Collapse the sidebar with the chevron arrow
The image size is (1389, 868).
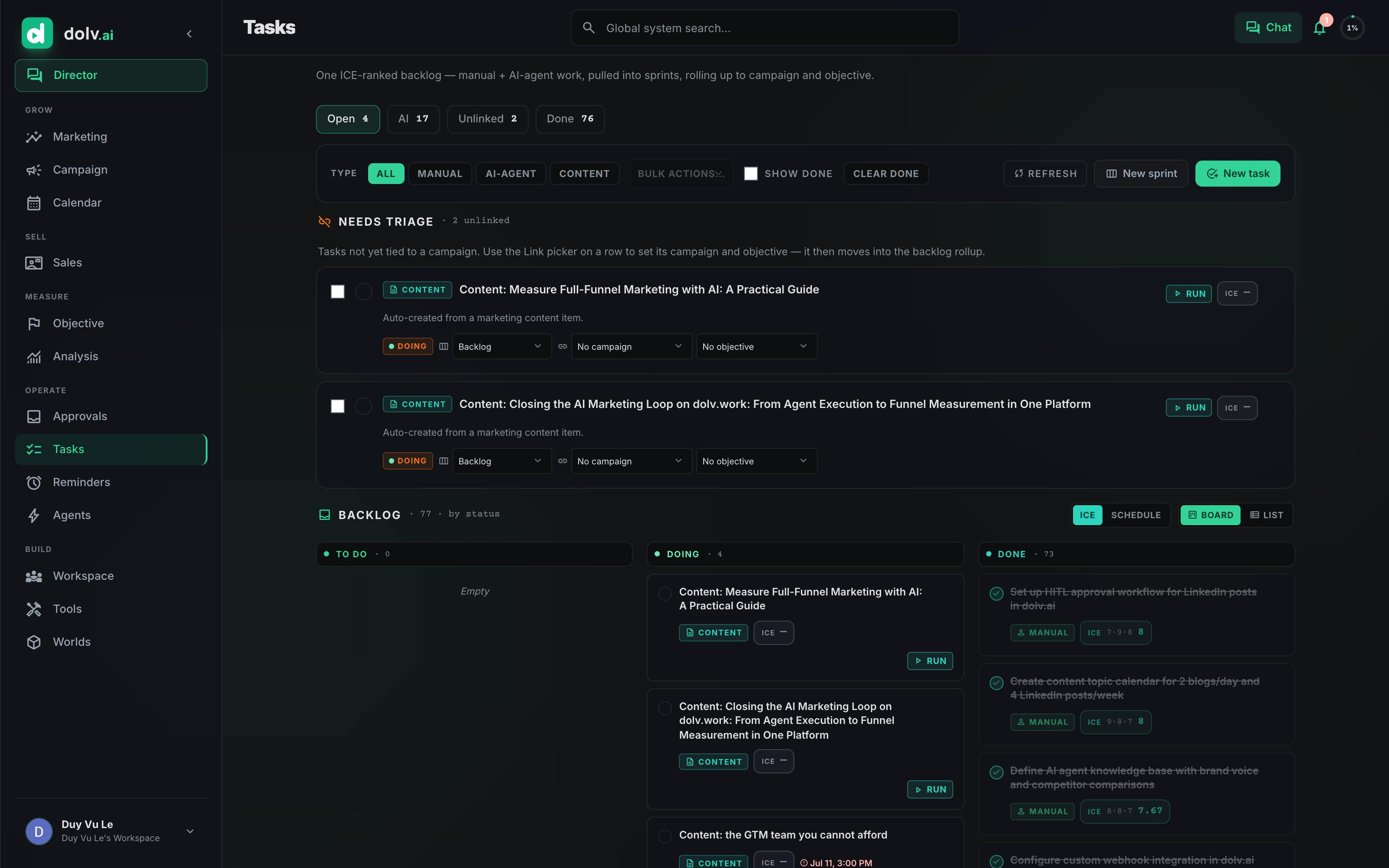click(189, 34)
